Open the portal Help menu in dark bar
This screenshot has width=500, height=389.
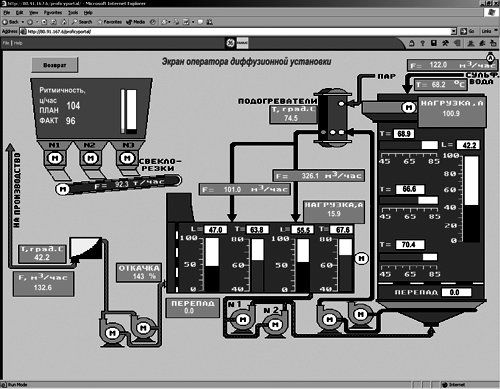[18, 43]
